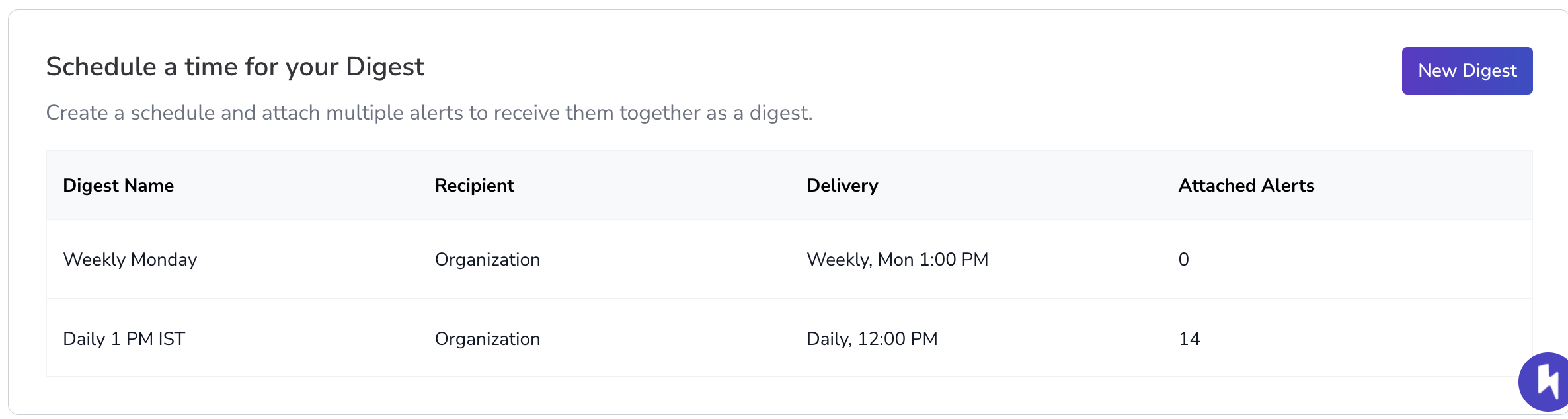Click the word Digest in the heading
This screenshot has height=419, width=1568.
pos(385,67)
